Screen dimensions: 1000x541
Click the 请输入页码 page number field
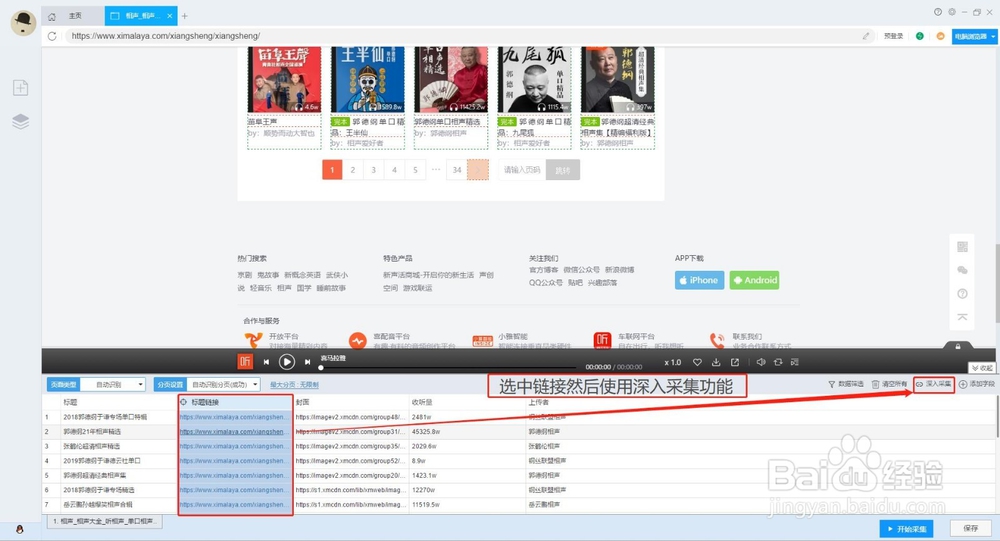521,170
